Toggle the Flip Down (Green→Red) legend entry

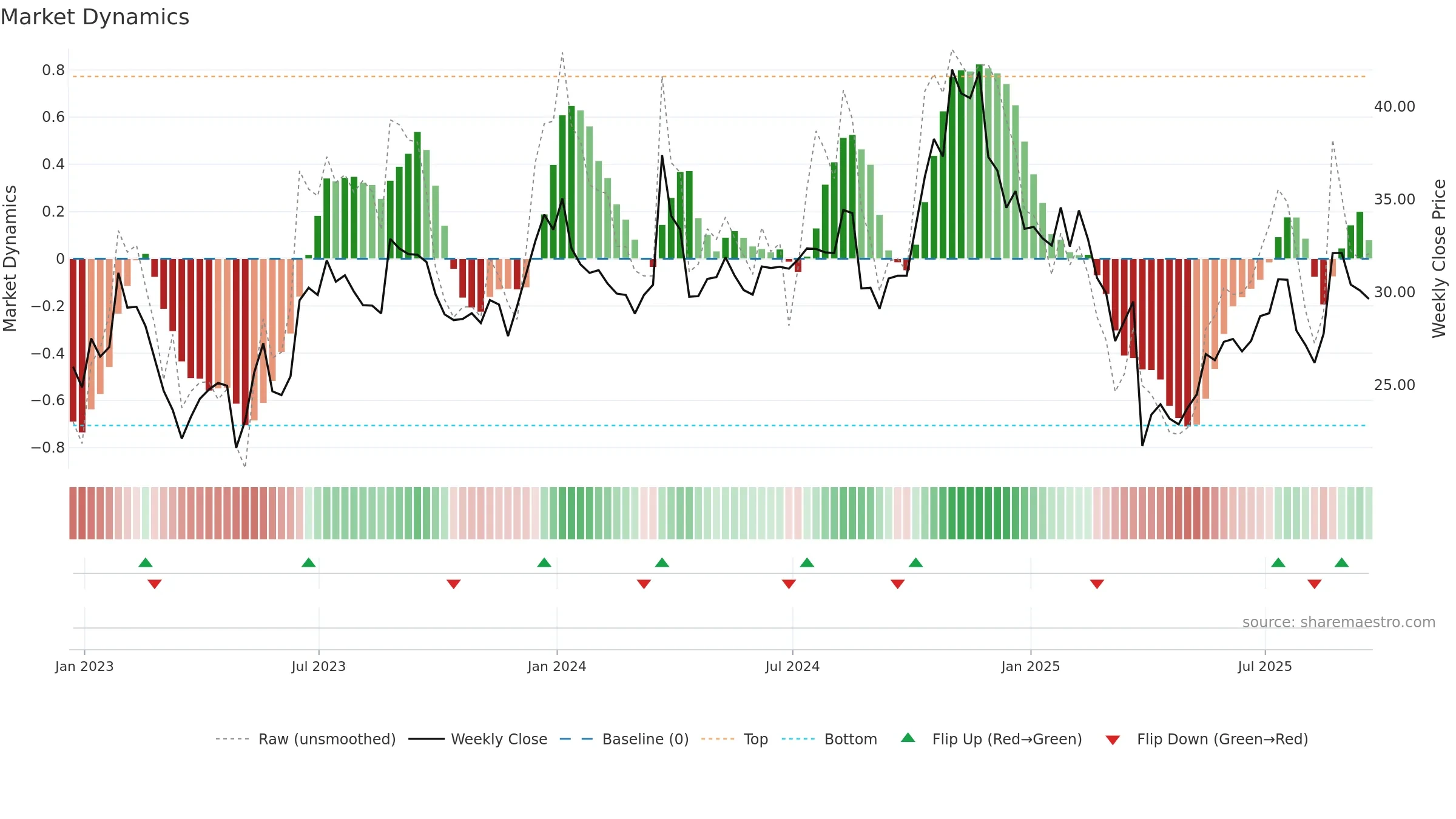click(x=1206, y=739)
